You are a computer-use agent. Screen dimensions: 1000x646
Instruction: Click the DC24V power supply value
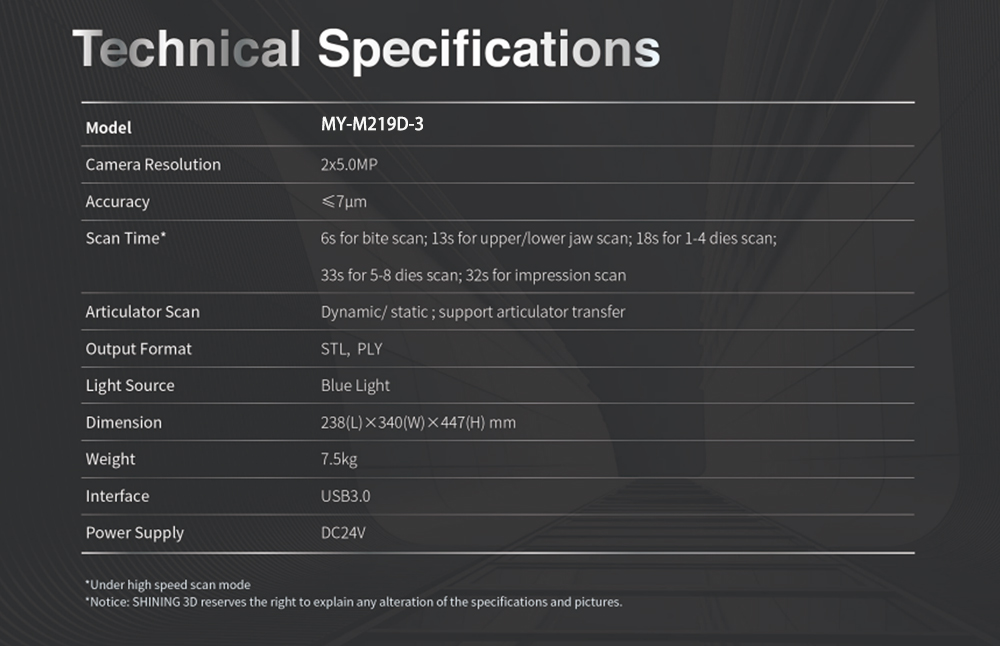[343, 532]
